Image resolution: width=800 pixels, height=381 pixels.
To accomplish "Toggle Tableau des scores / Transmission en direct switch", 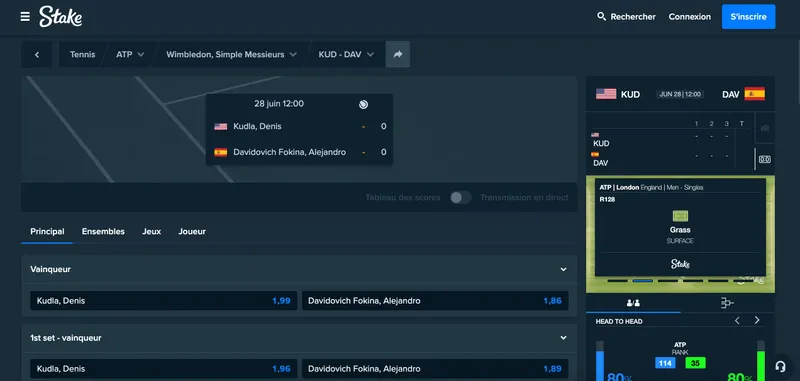I will pos(461,197).
